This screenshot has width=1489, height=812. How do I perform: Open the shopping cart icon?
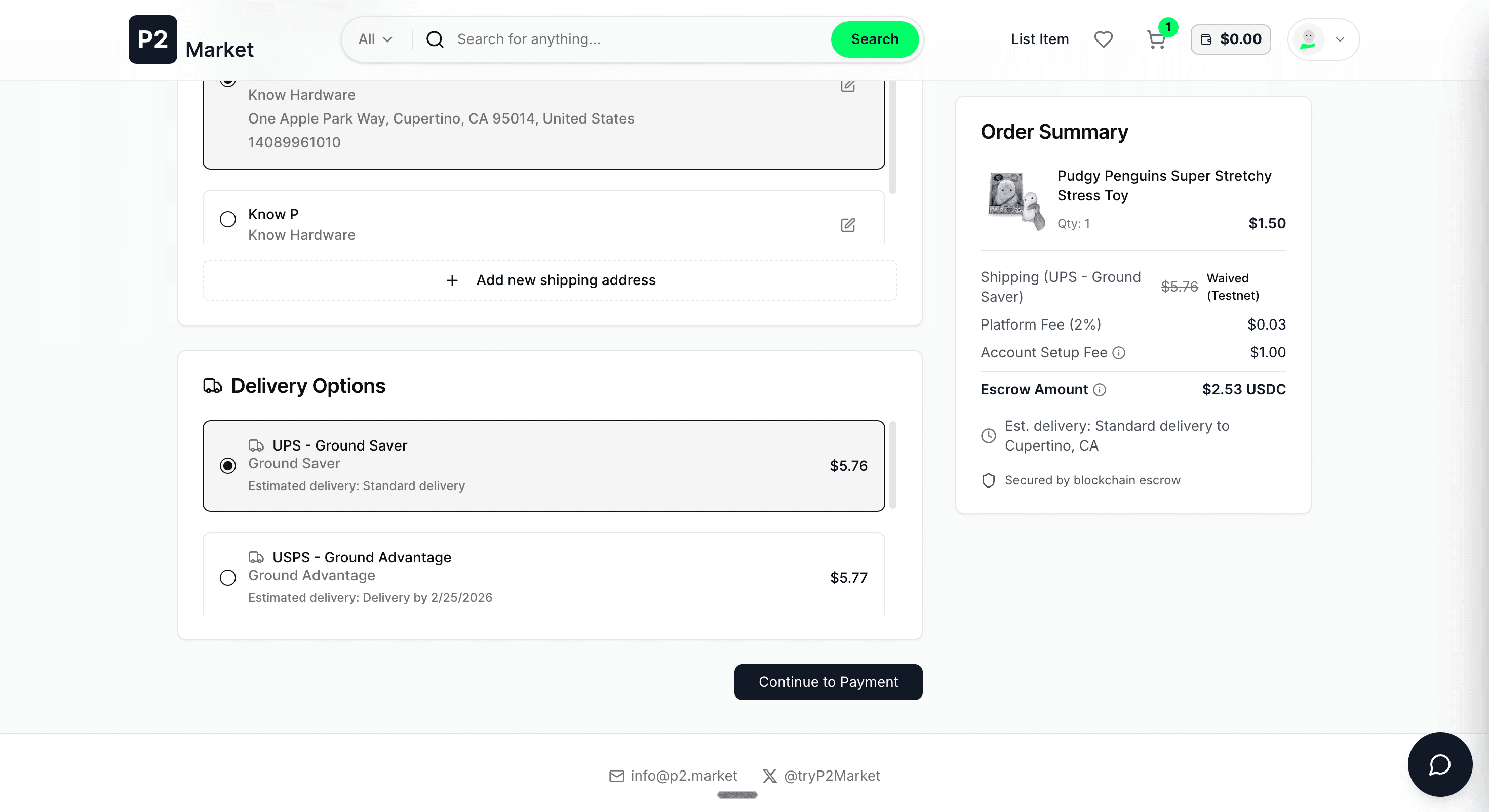pos(1155,39)
